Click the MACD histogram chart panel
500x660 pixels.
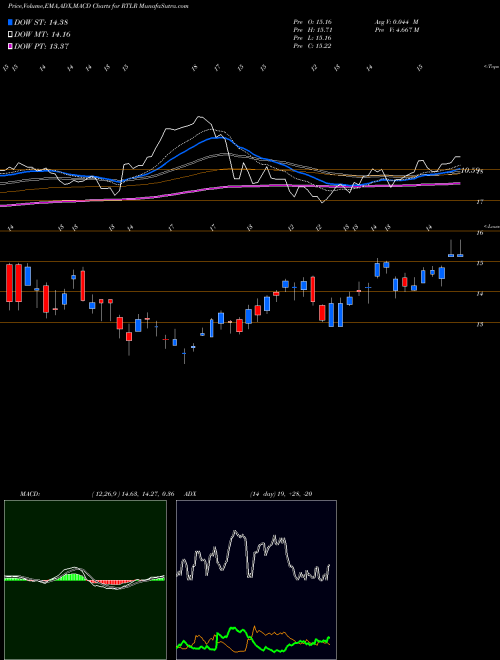coord(85,580)
